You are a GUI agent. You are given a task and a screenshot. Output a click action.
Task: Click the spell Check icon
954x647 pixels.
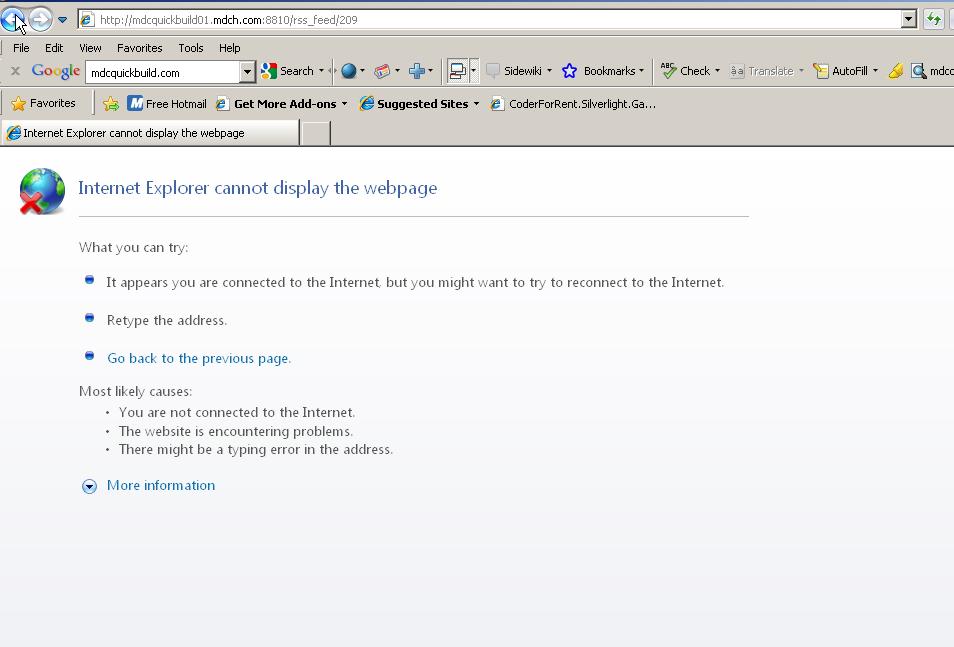point(669,71)
